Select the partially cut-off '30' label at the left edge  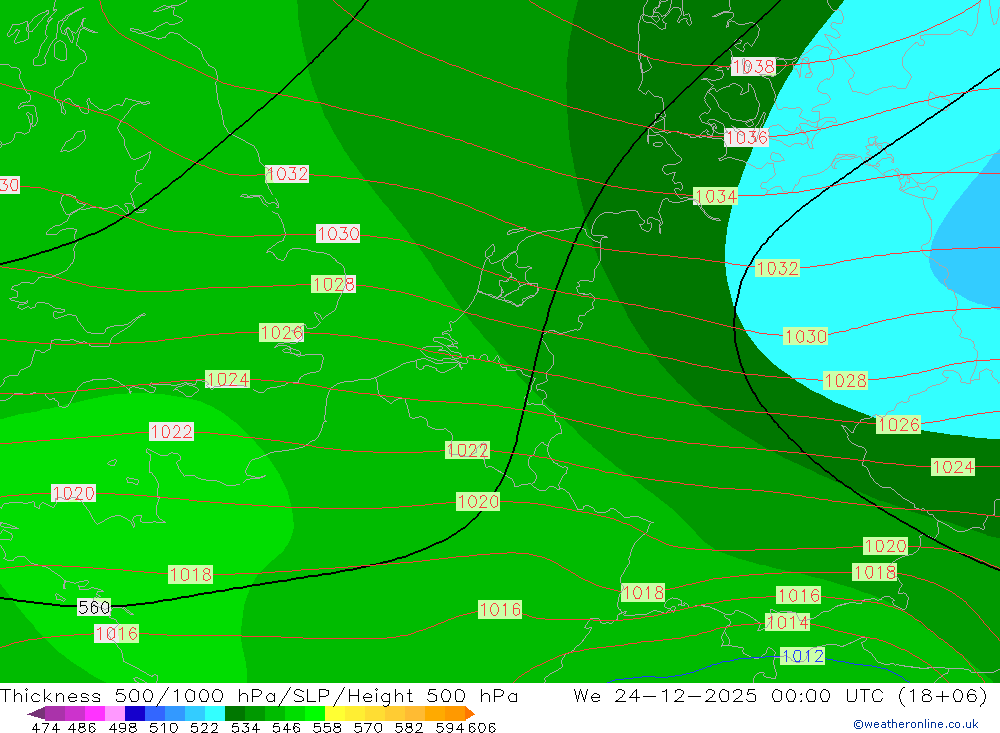[x=10, y=186]
